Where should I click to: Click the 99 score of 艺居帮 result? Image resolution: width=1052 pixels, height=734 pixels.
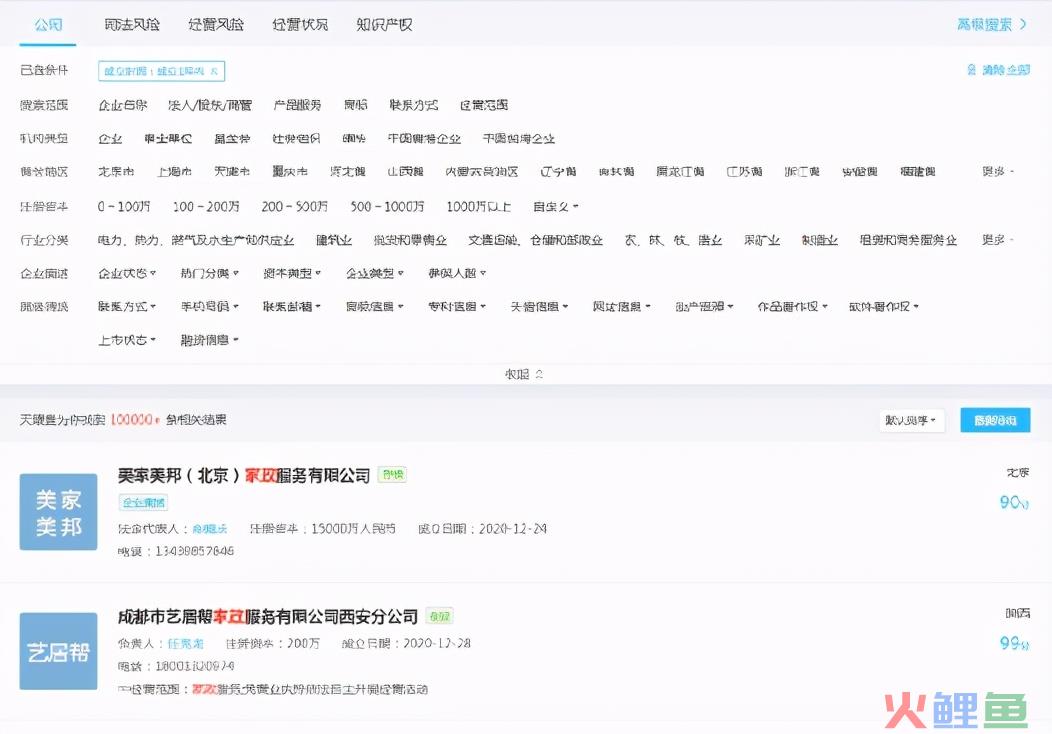(x=1014, y=644)
